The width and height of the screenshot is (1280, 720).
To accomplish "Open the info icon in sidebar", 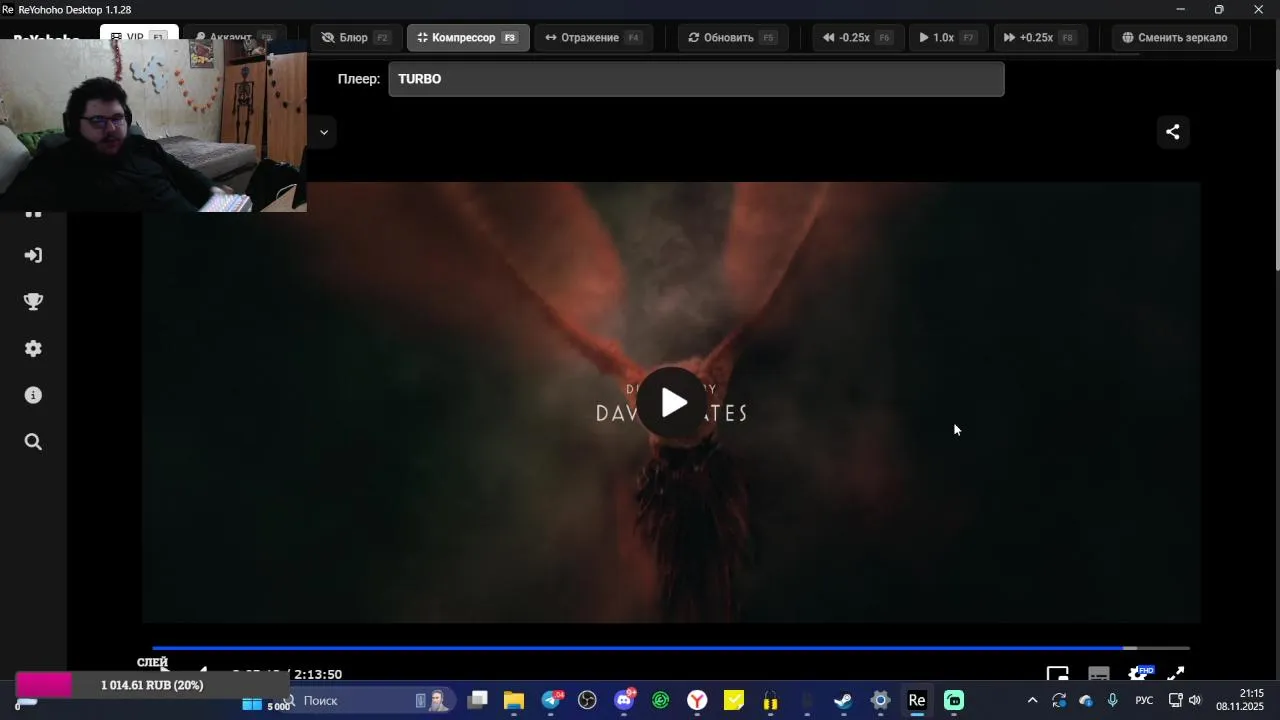I will pos(33,395).
